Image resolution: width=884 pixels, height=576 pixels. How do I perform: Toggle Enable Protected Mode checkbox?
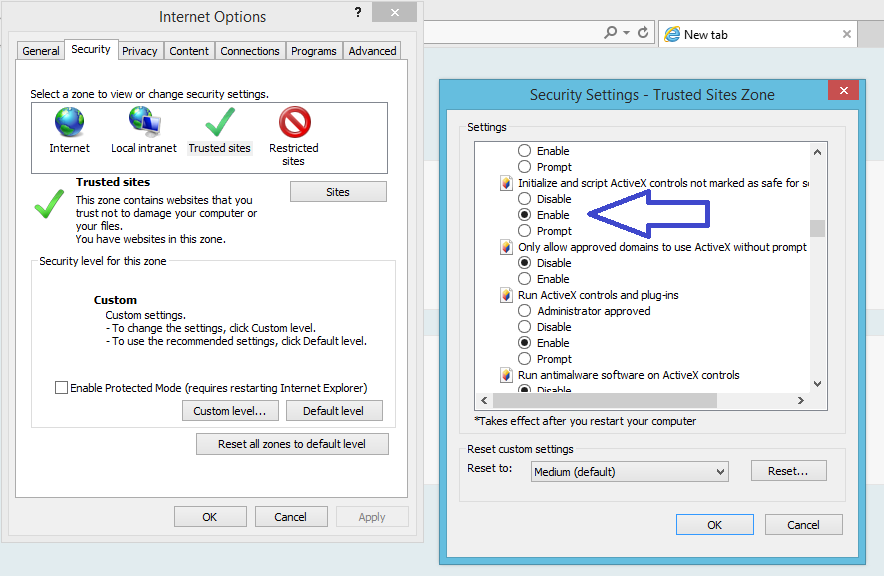61,388
